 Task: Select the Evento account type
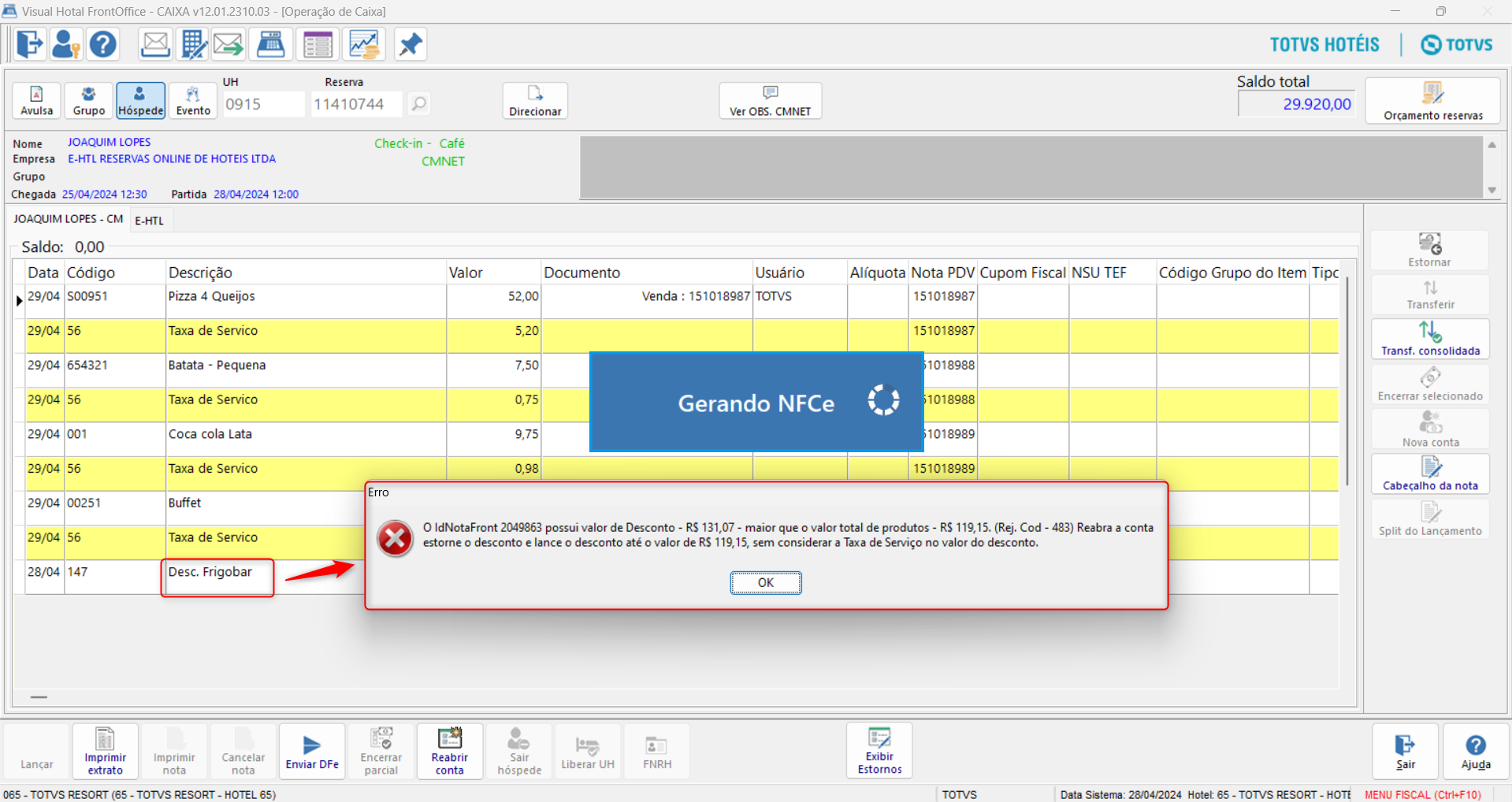[x=193, y=101]
